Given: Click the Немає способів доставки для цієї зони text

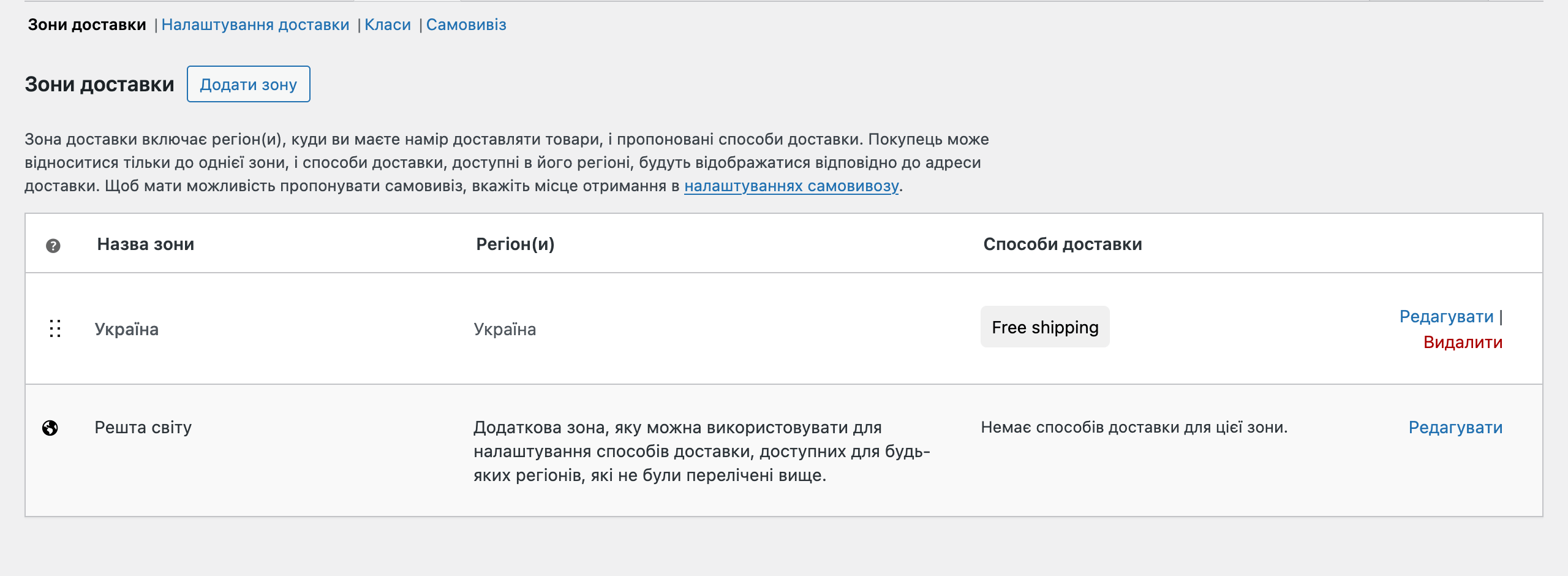Looking at the screenshot, I should (1134, 427).
